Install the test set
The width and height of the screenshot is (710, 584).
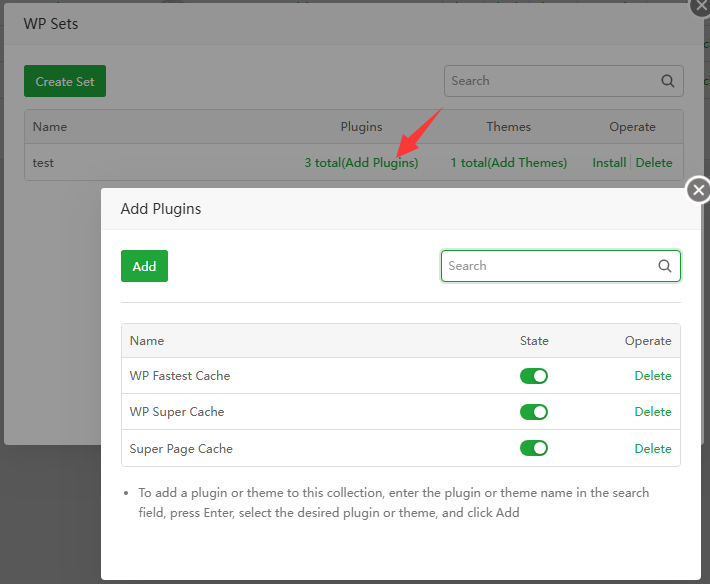(609, 163)
